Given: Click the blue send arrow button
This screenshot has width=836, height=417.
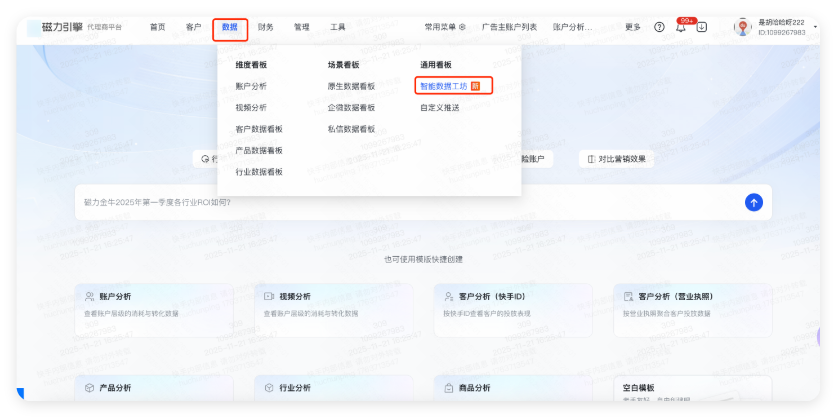Looking at the screenshot, I should point(753,202).
